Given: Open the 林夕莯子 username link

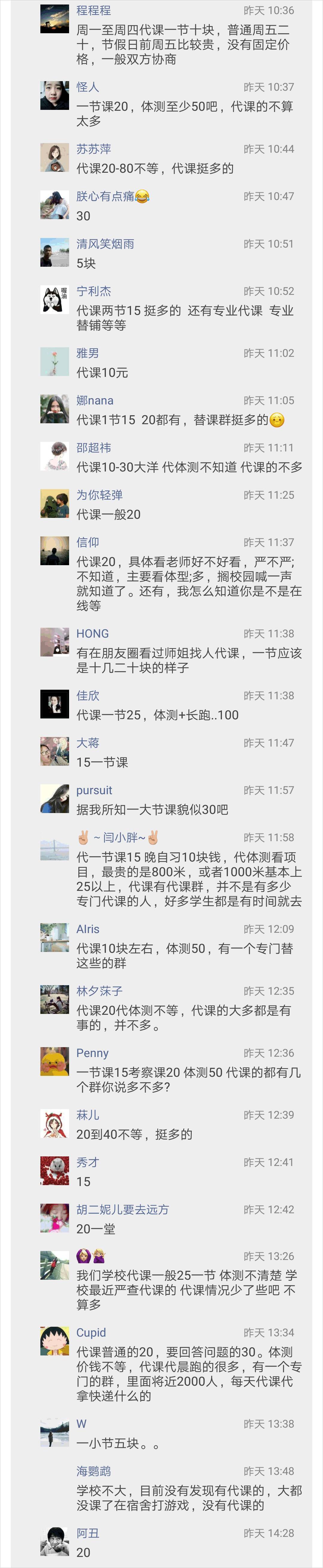Looking at the screenshot, I should pos(99,991).
